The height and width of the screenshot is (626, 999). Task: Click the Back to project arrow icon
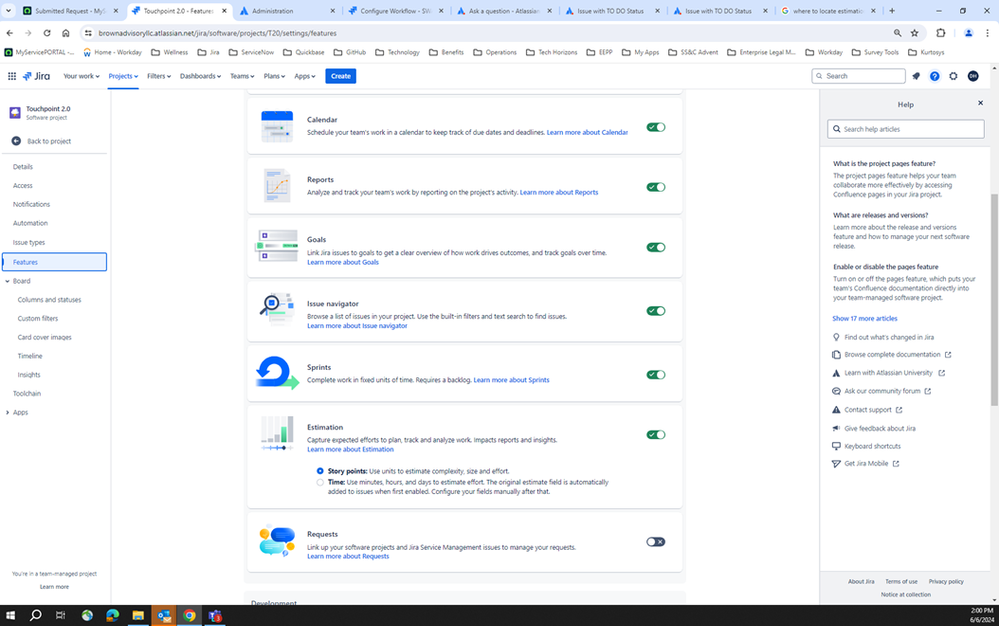16,141
